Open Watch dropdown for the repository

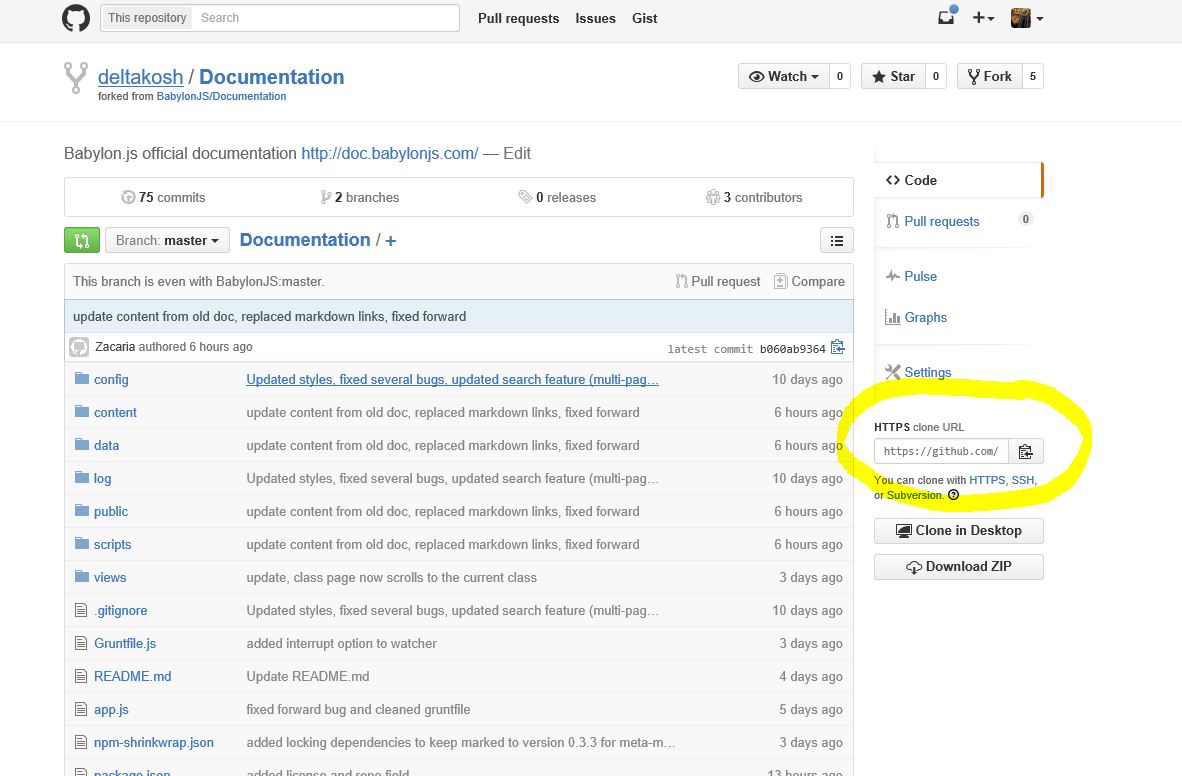pos(783,76)
